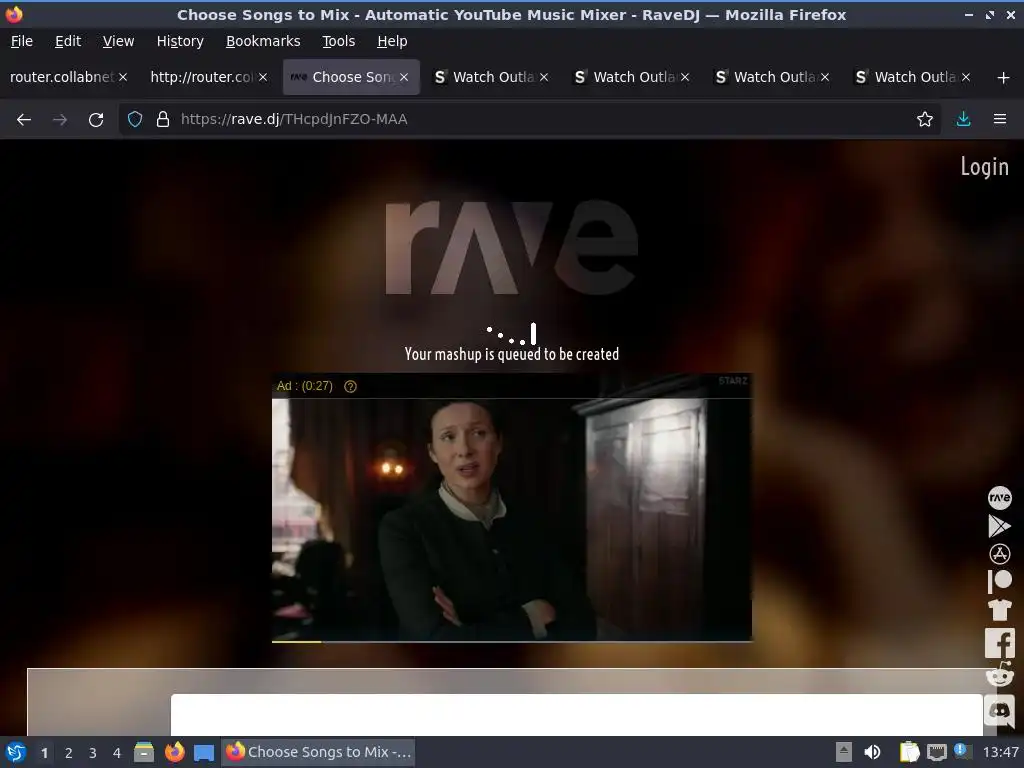
Task: Open the Facebook icon in sidebar
Action: coord(999,643)
